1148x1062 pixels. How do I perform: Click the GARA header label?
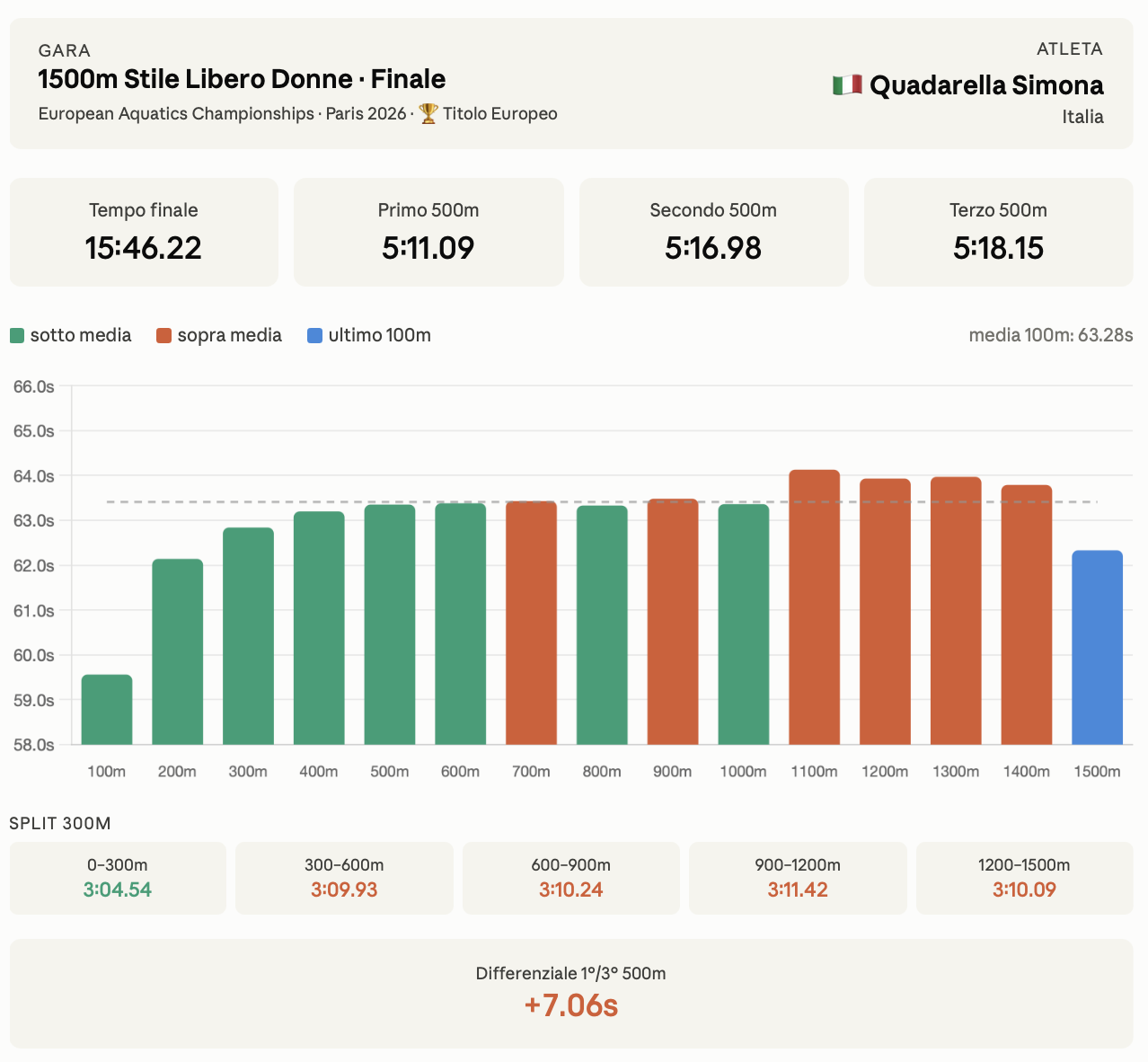coord(64,50)
